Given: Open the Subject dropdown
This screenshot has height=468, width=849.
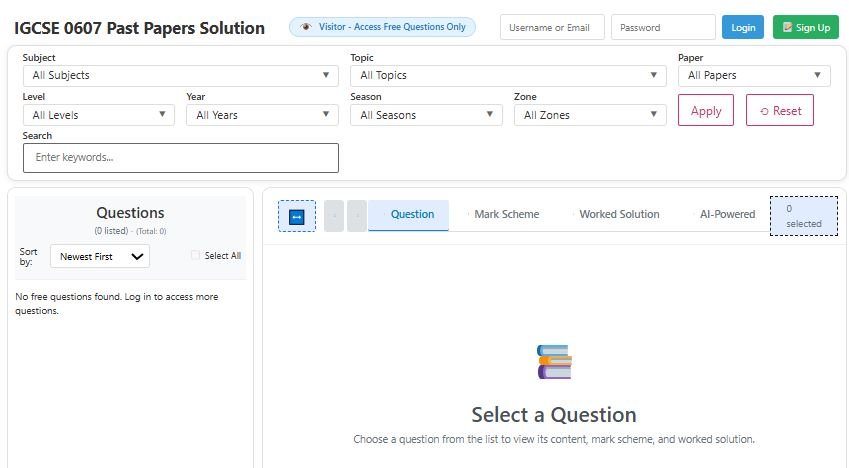Looking at the screenshot, I should click(x=182, y=75).
